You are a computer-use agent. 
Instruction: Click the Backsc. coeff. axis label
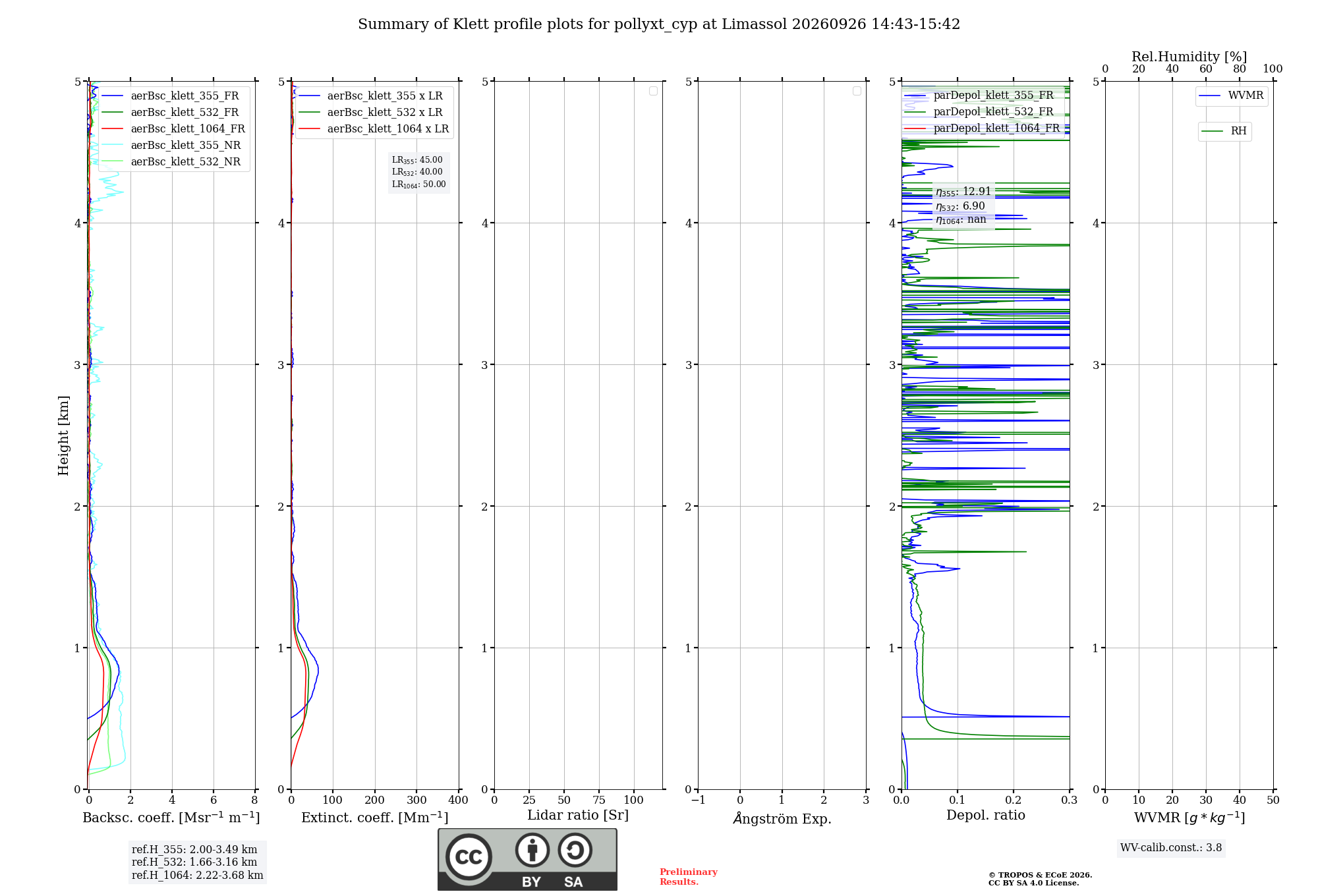click(171, 818)
